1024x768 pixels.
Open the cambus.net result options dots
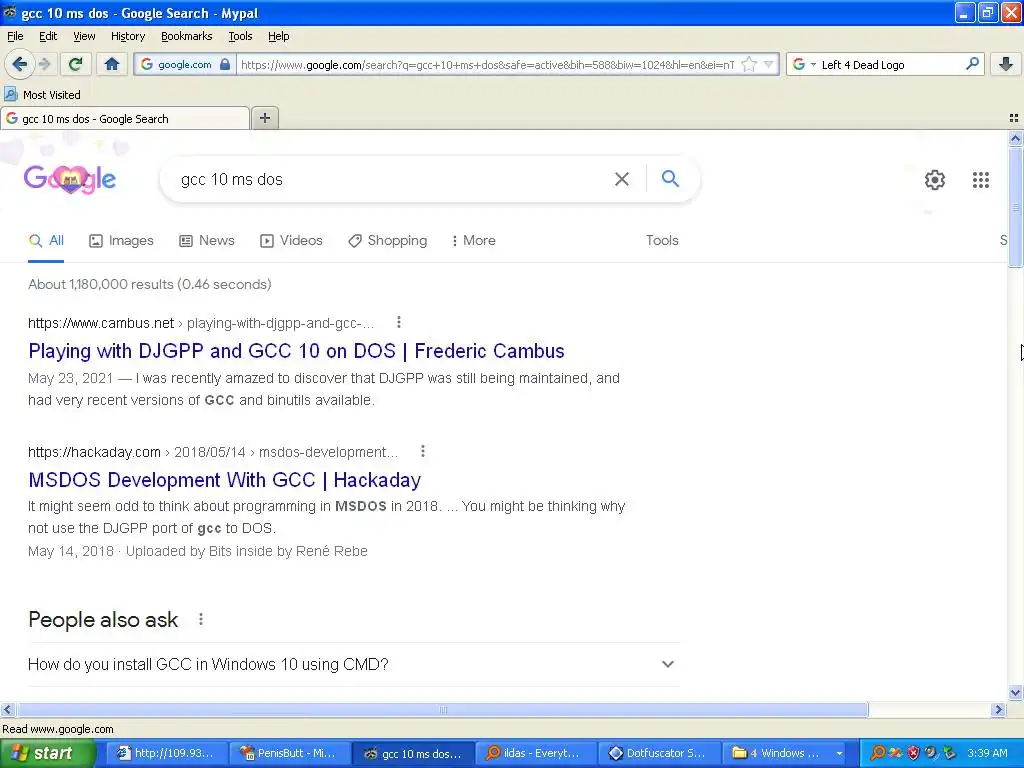click(x=398, y=322)
